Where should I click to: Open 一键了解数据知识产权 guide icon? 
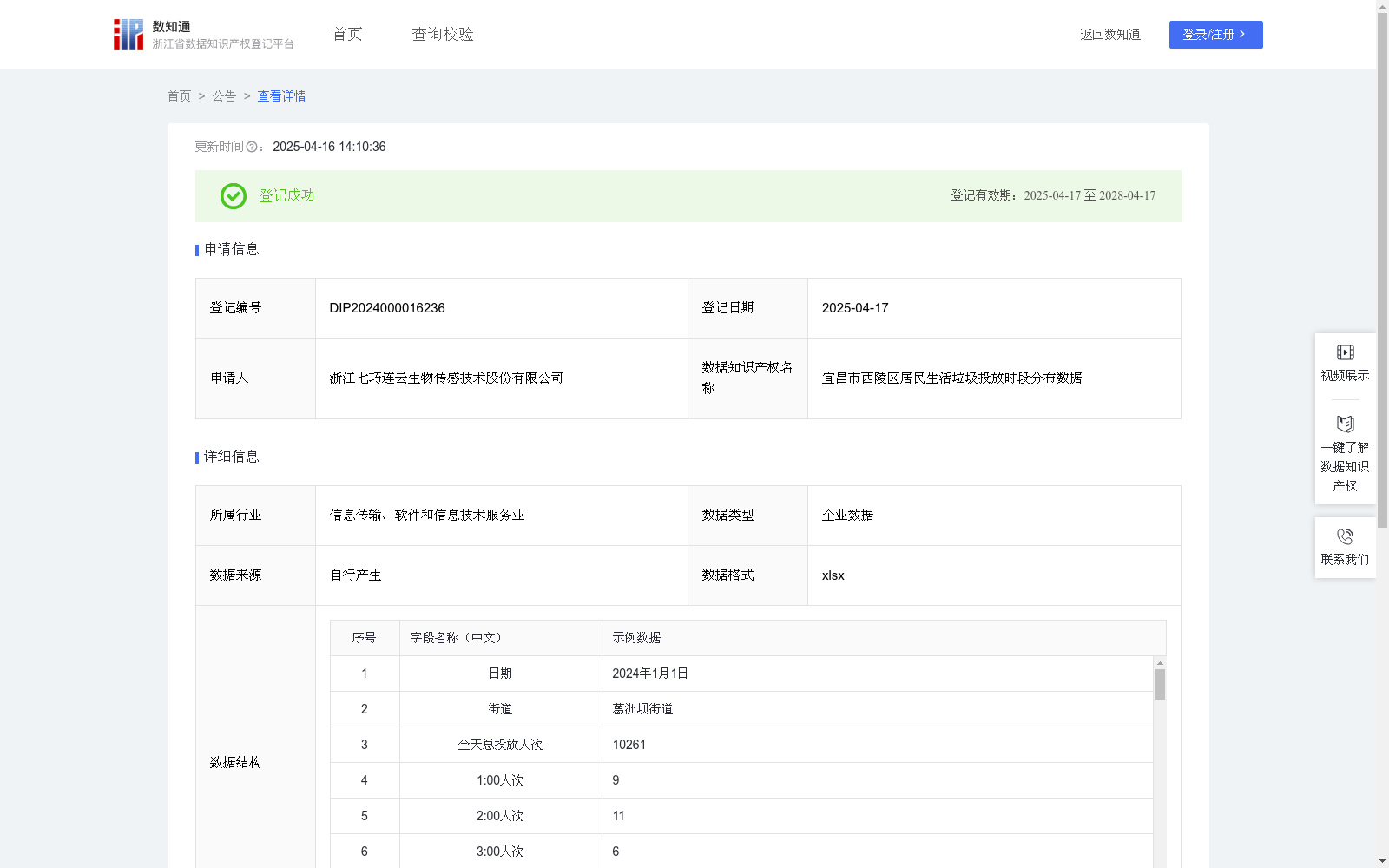[1345, 424]
